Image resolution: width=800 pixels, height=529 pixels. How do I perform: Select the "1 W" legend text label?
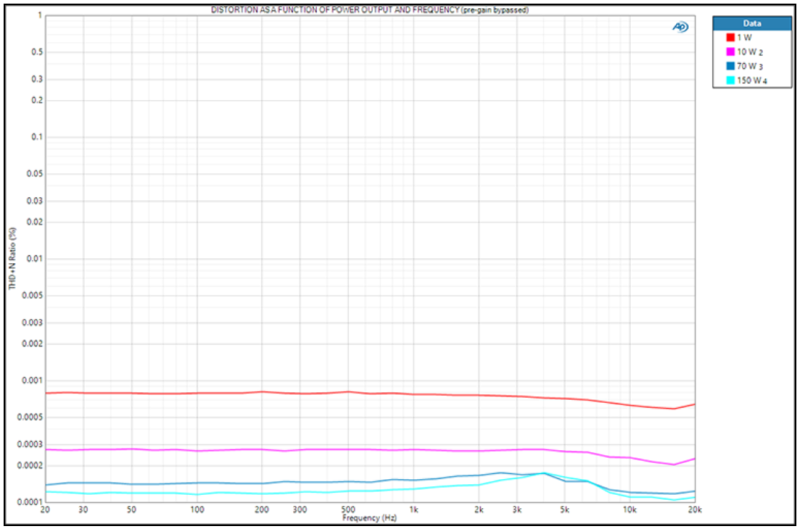pyautogui.click(x=744, y=36)
